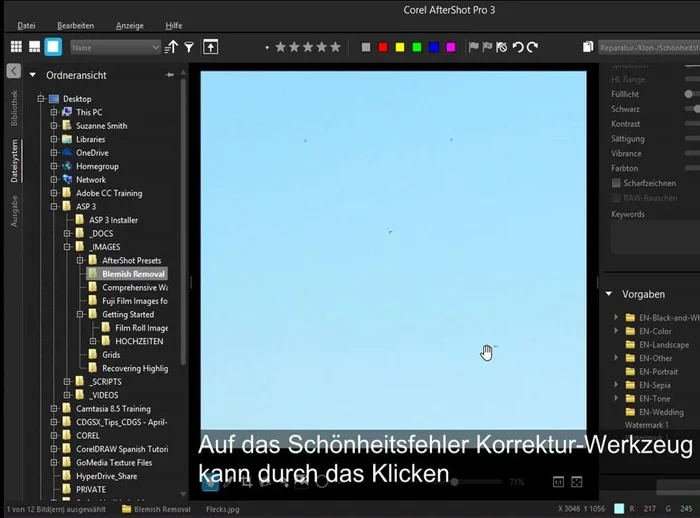
Task: Rotate image counterclockwise
Action: coord(518,47)
